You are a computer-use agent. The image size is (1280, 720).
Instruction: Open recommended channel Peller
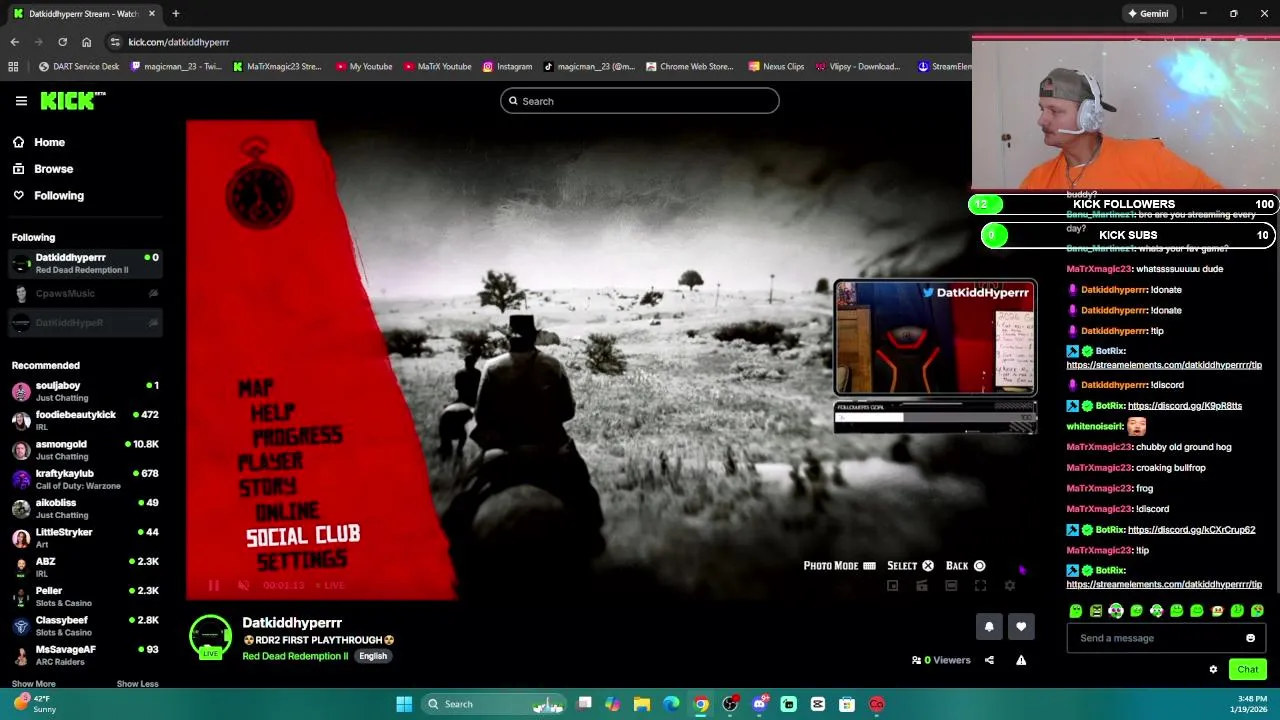[85, 596]
